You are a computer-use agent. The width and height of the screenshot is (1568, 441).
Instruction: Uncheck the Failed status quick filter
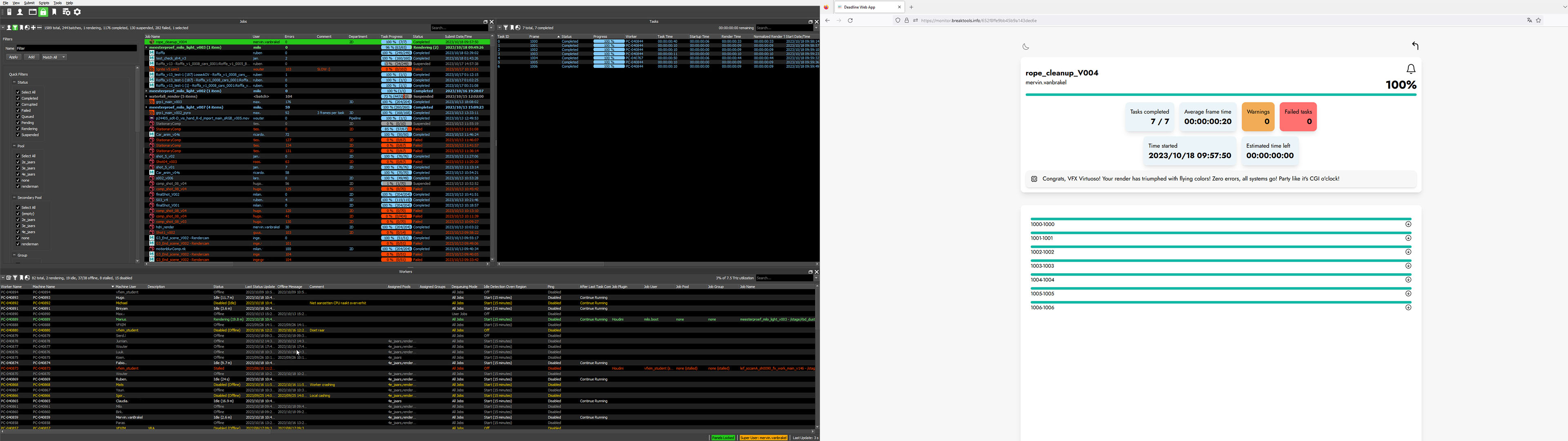(18, 110)
